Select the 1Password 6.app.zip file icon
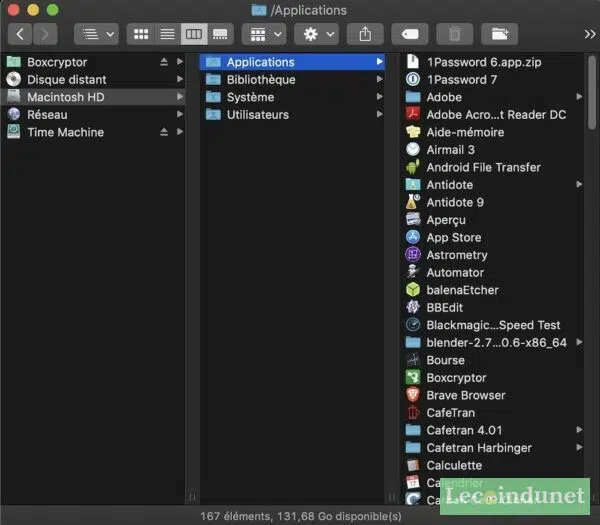The image size is (600, 525). point(413,62)
